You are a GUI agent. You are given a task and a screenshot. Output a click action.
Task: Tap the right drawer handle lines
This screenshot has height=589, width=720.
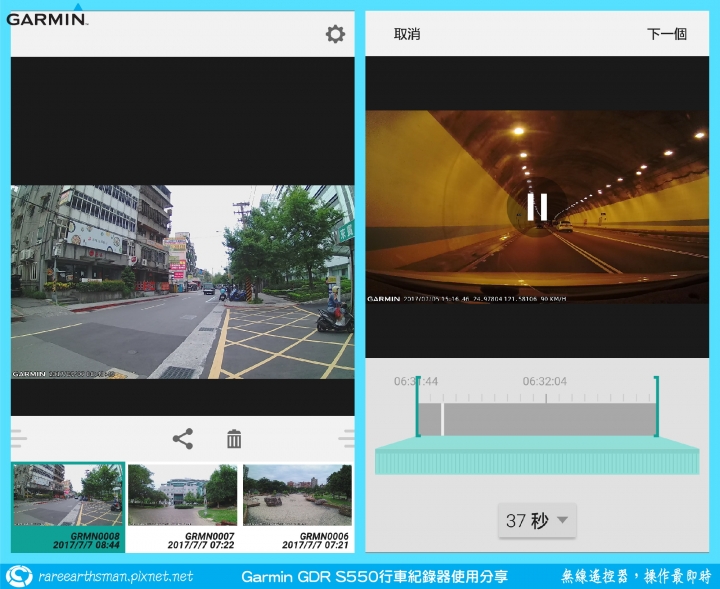click(x=347, y=439)
